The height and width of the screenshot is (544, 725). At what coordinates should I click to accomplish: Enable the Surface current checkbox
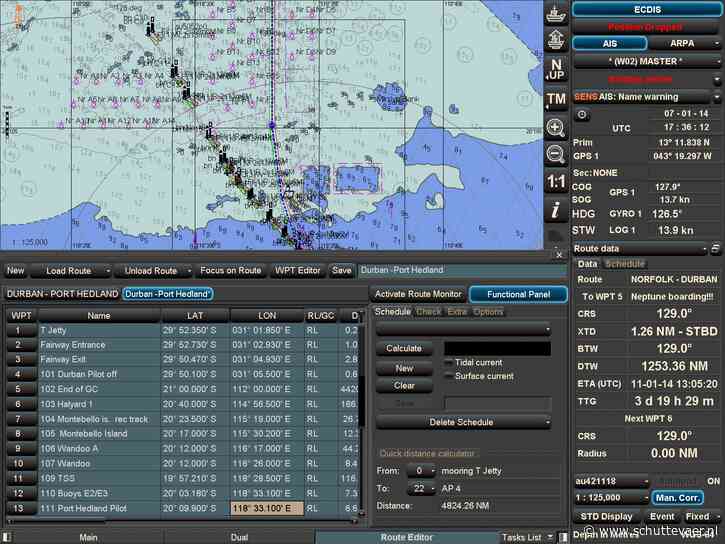450,377
